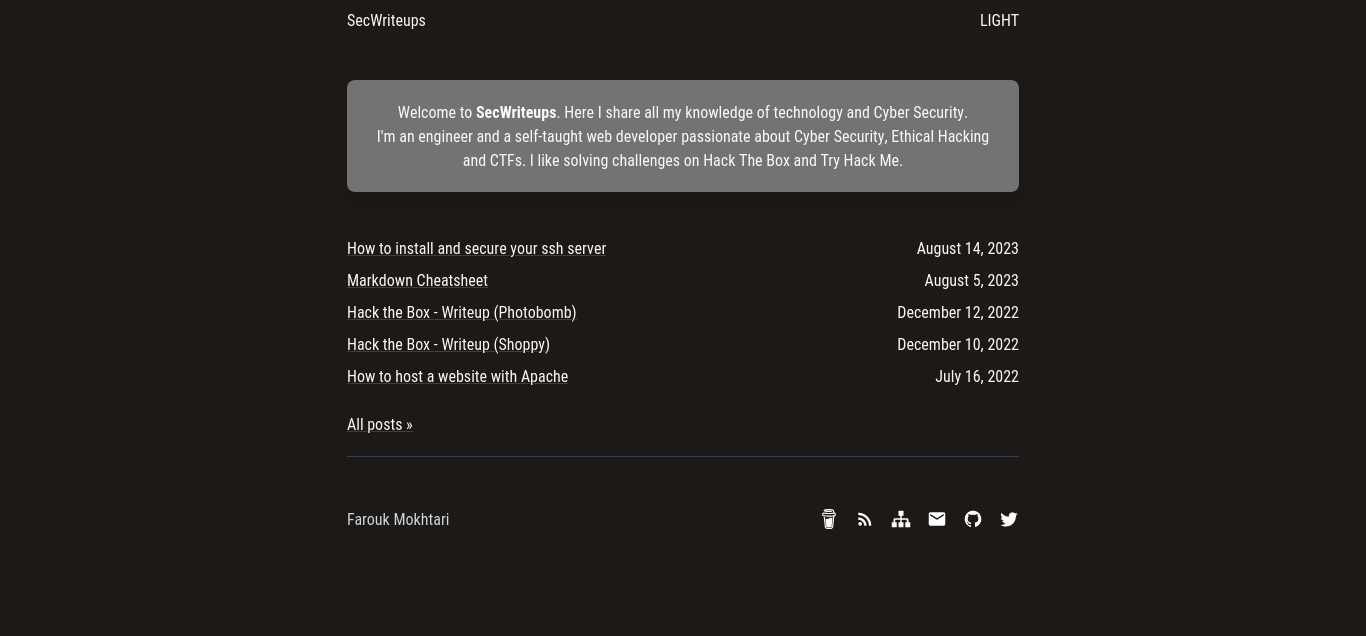Screen dimensions: 1366x636
Task: Open the Twitter bird icon
Action: (1009, 519)
